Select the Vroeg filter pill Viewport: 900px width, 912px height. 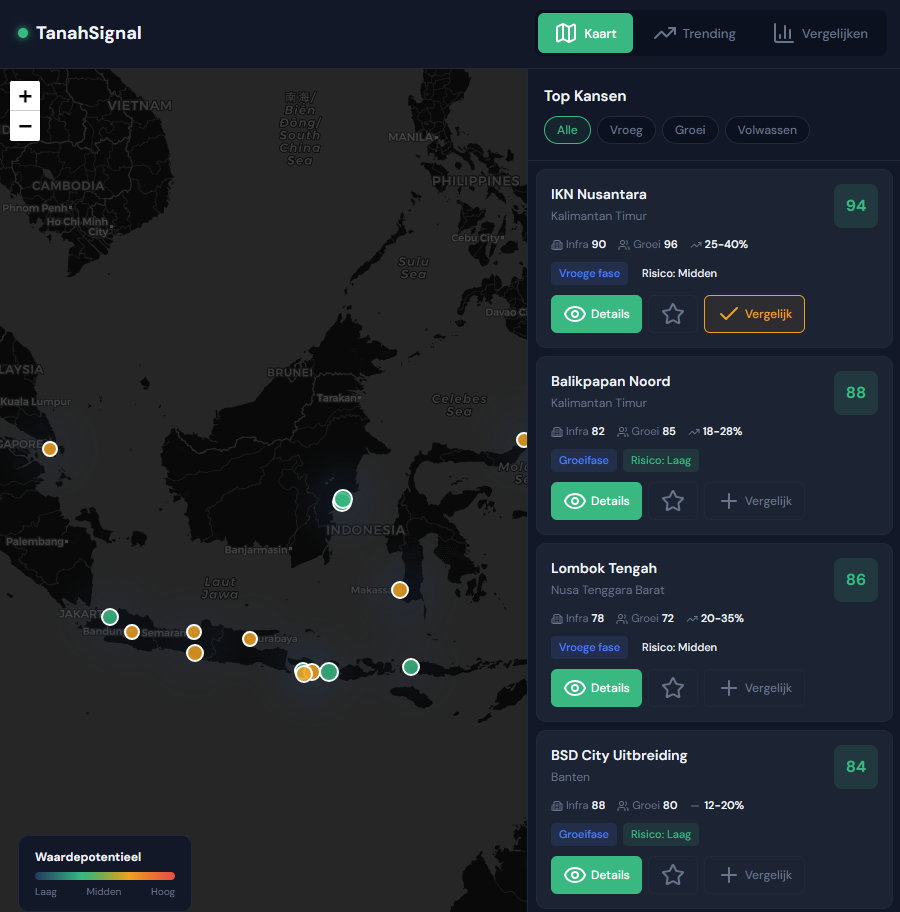pyautogui.click(x=626, y=129)
